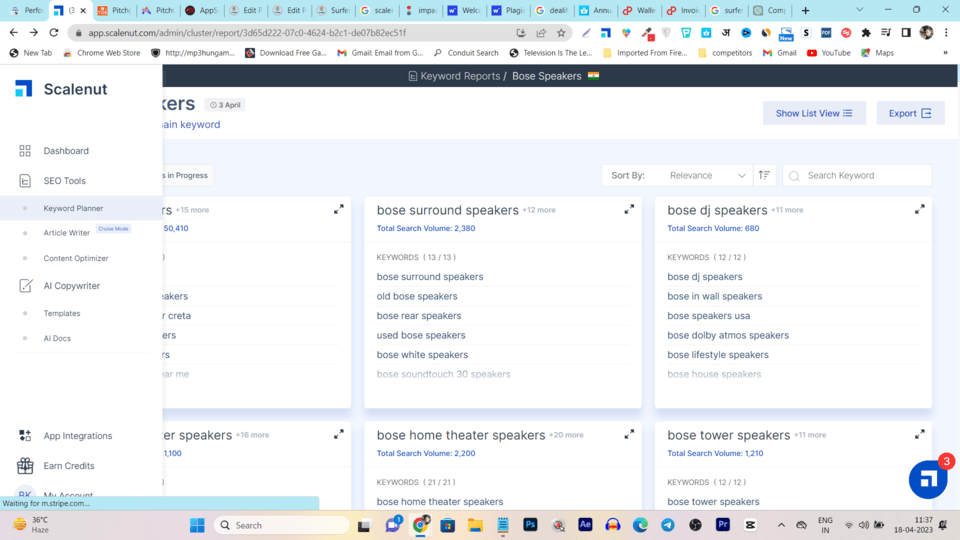Screen dimensions: 960x540
Task: Open the chat support widget
Action: 928,479
